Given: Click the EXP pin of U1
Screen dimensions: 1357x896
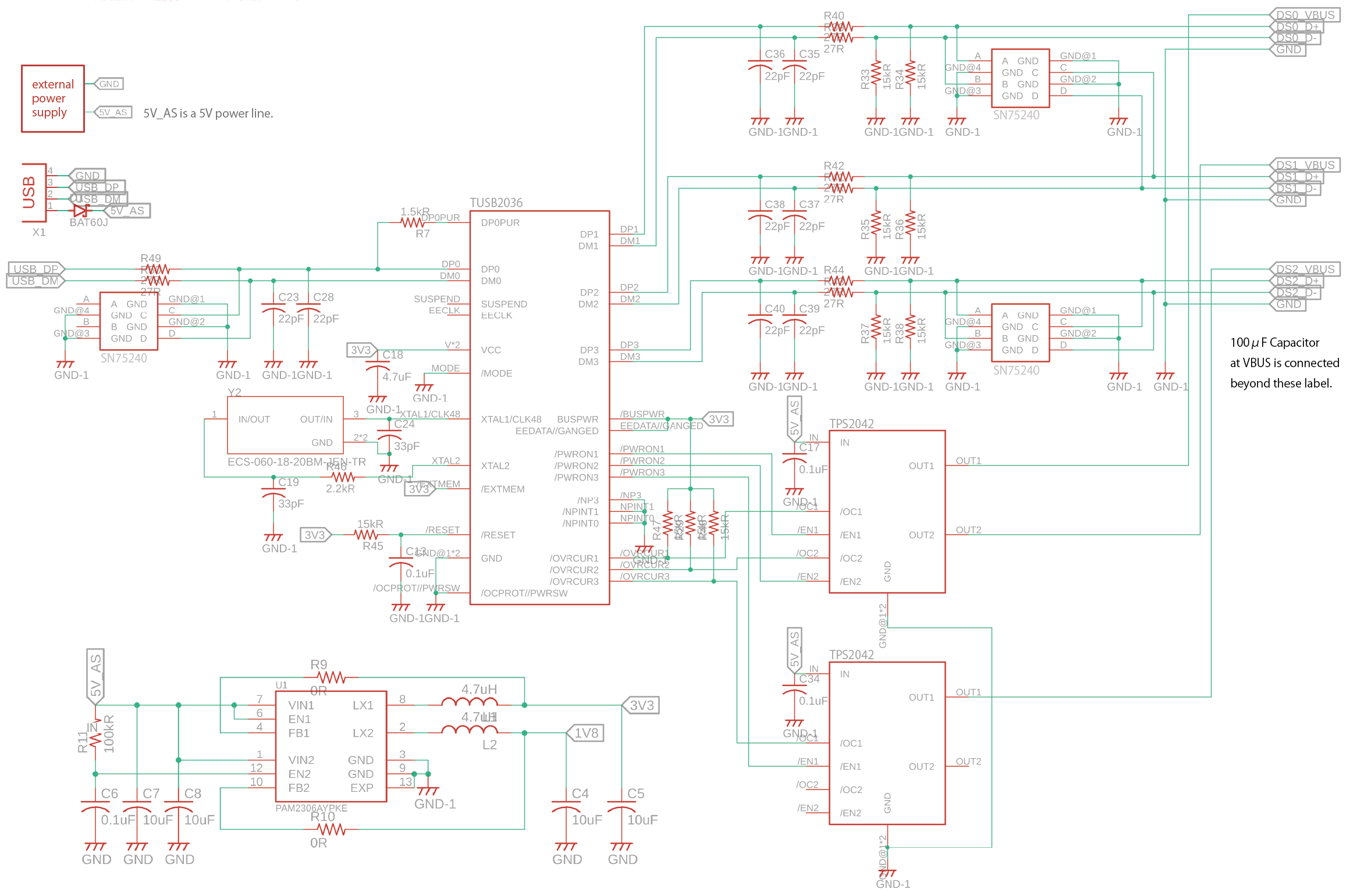Looking at the screenshot, I should [x=362, y=788].
